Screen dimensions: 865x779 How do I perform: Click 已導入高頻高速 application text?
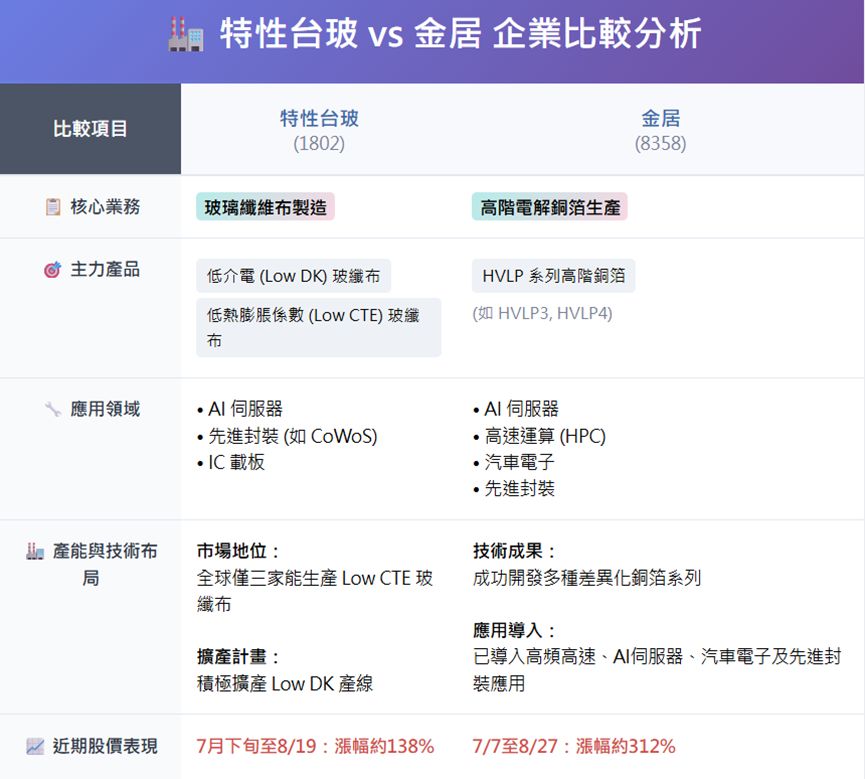coord(657,670)
